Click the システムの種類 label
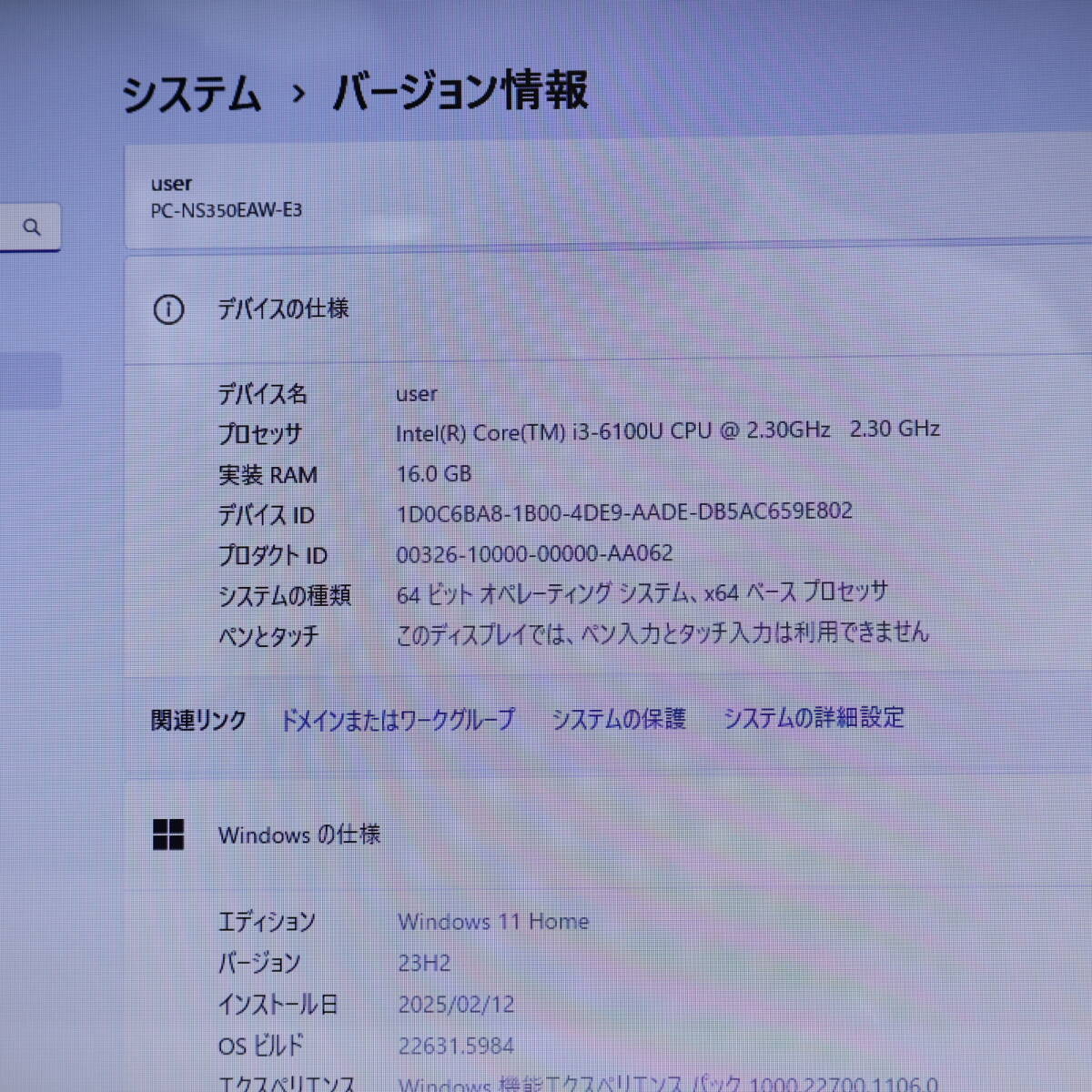Screen dimensions: 1092x1092 (x=284, y=596)
